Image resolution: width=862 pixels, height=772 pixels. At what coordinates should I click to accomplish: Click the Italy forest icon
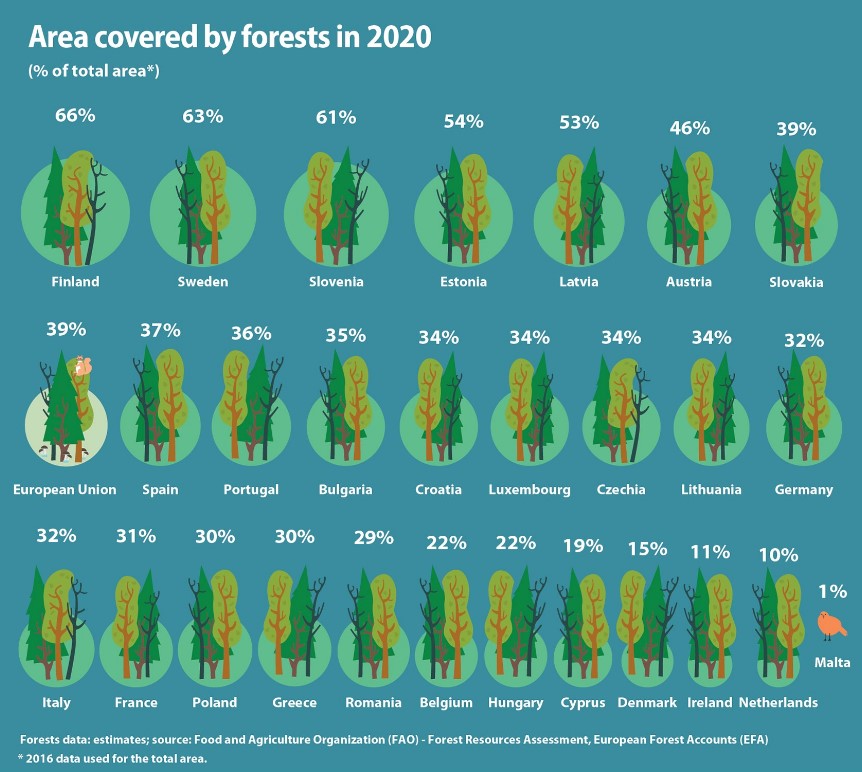pos(56,622)
